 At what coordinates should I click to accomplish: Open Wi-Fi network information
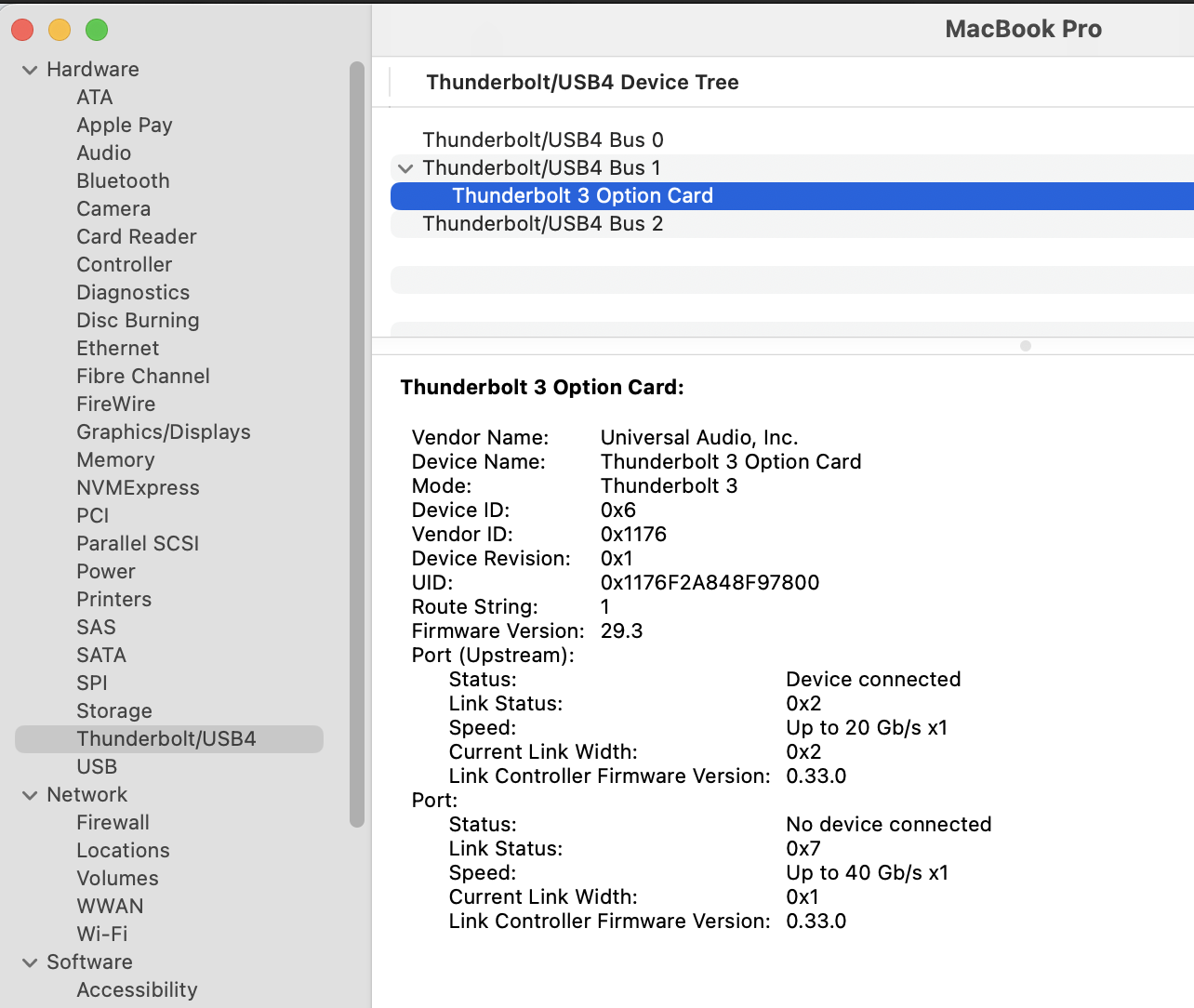click(x=102, y=935)
